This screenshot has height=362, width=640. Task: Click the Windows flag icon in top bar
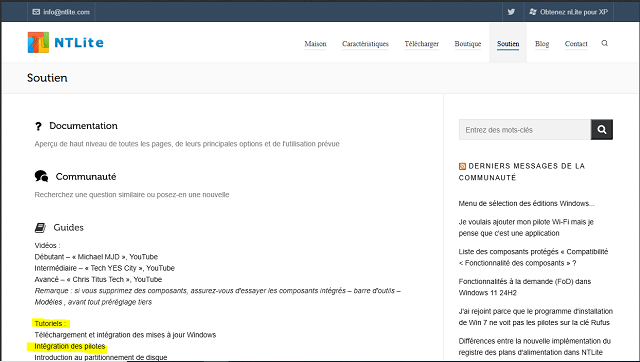(x=533, y=12)
